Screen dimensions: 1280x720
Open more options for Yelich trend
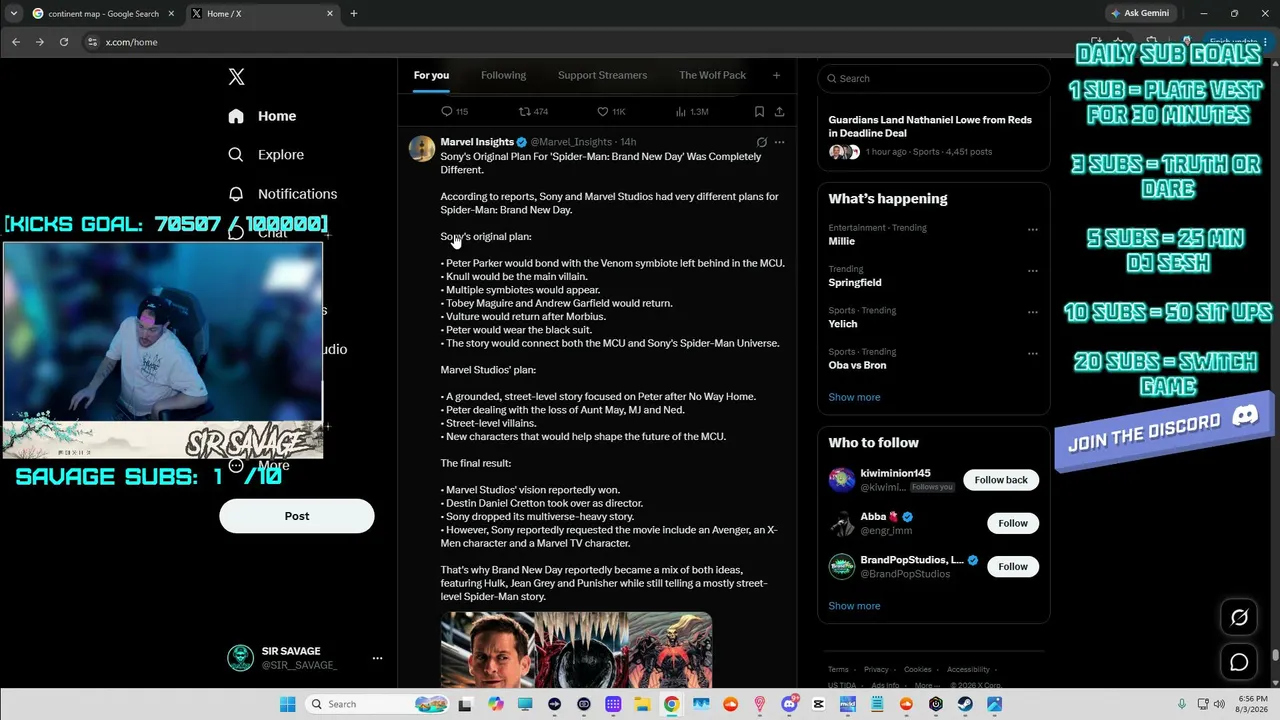pyautogui.click(x=1033, y=312)
